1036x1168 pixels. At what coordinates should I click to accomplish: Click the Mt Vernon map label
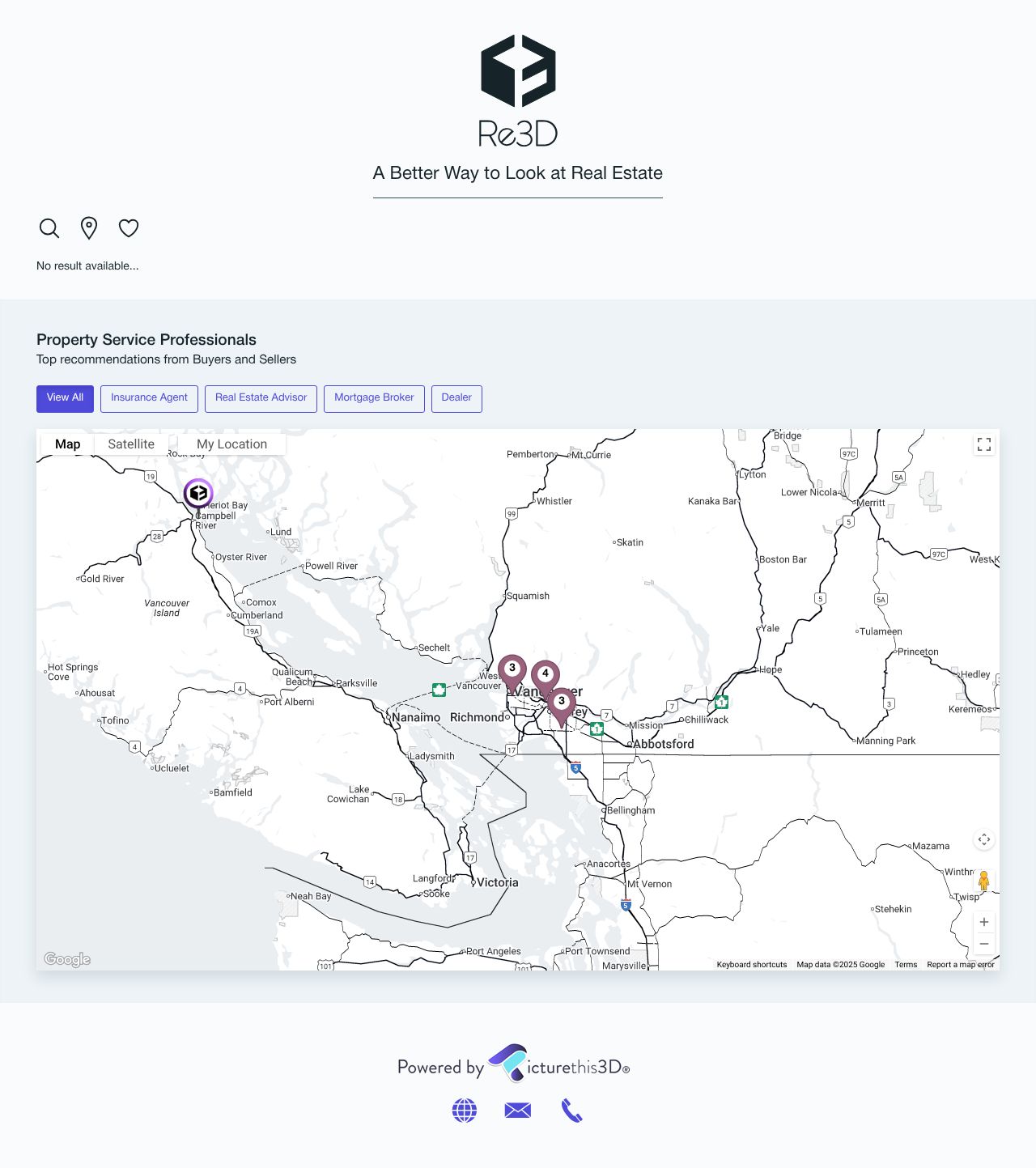pyautogui.click(x=649, y=884)
